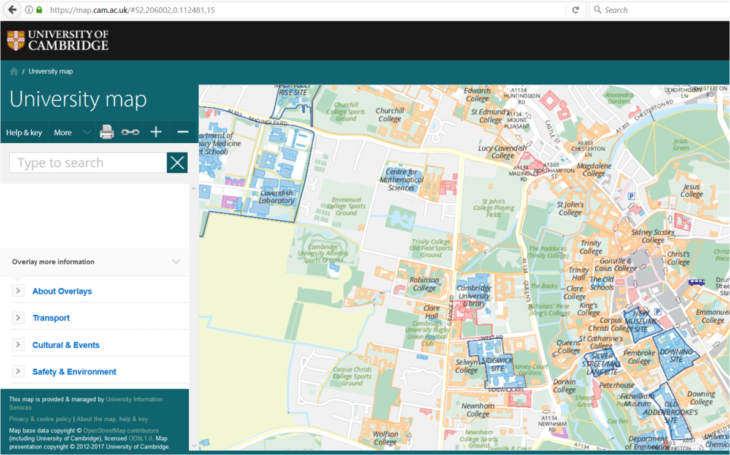The width and height of the screenshot is (730, 455).
Task: Click the Sidgwick Site label
Action: point(497,364)
